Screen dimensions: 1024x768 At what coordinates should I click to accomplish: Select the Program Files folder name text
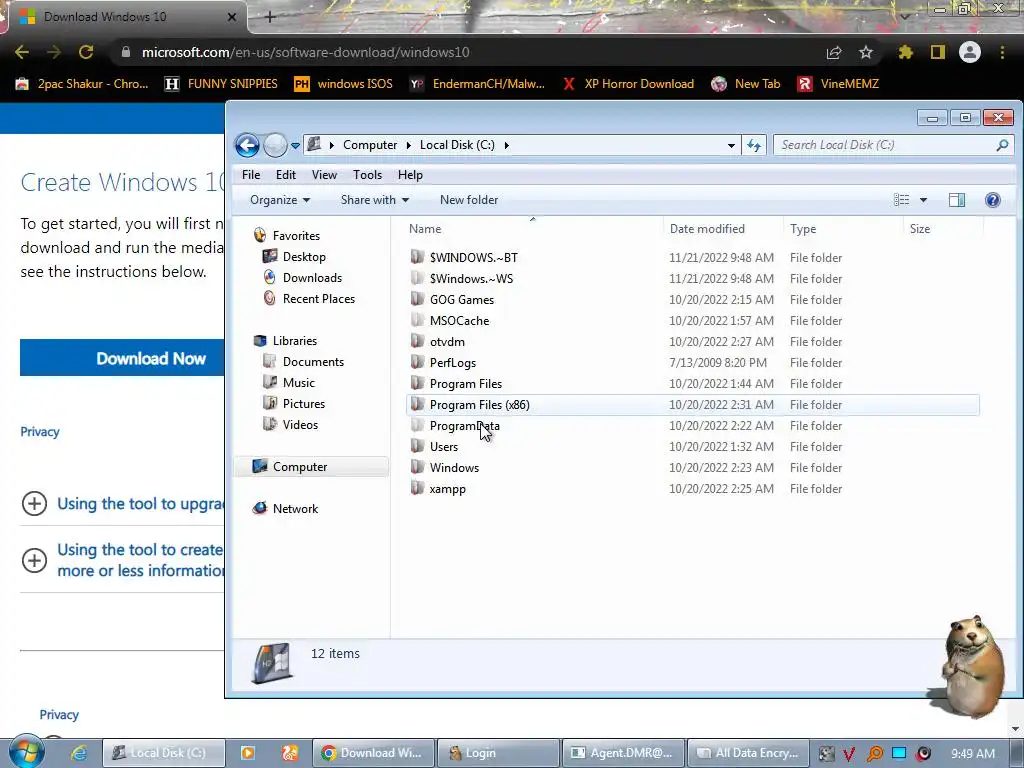[466, 383]
